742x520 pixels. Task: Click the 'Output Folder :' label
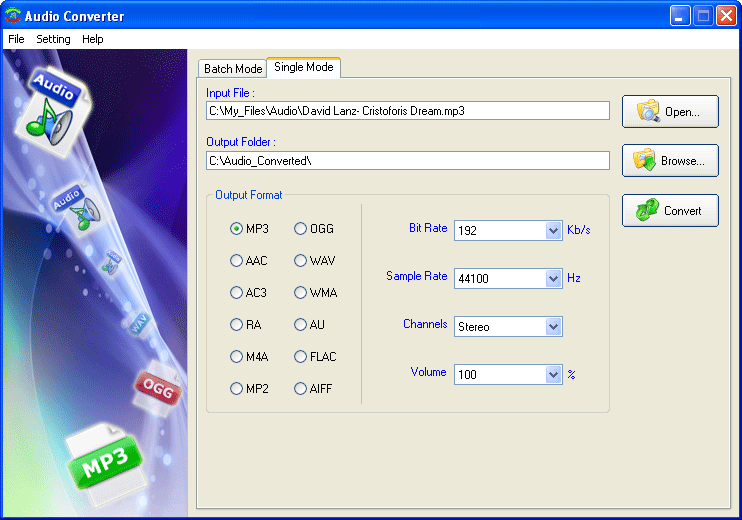pyautogui.click(x=241, y=142)
